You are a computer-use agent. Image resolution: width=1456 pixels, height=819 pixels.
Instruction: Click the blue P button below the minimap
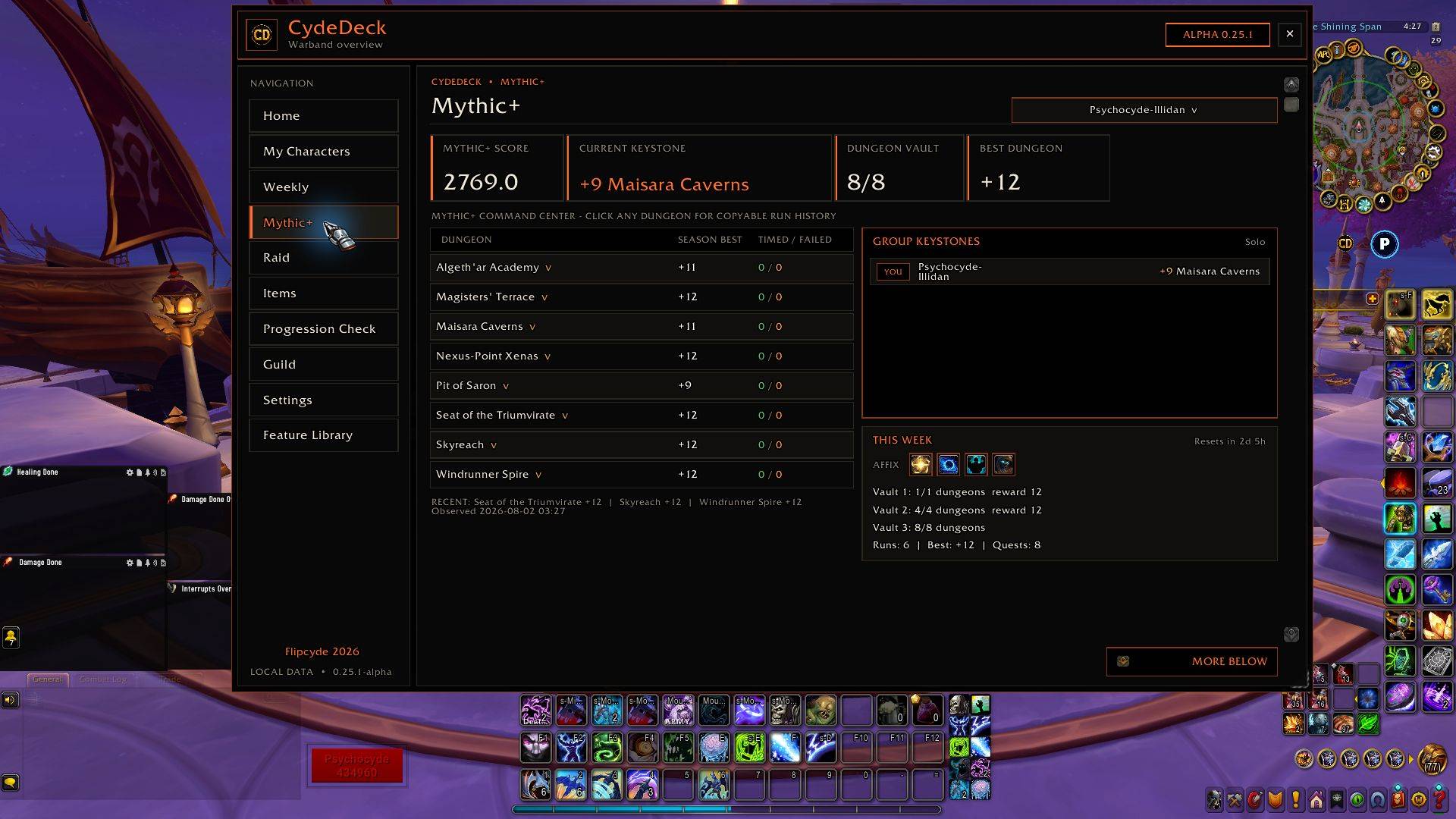tap(1385, 243)
